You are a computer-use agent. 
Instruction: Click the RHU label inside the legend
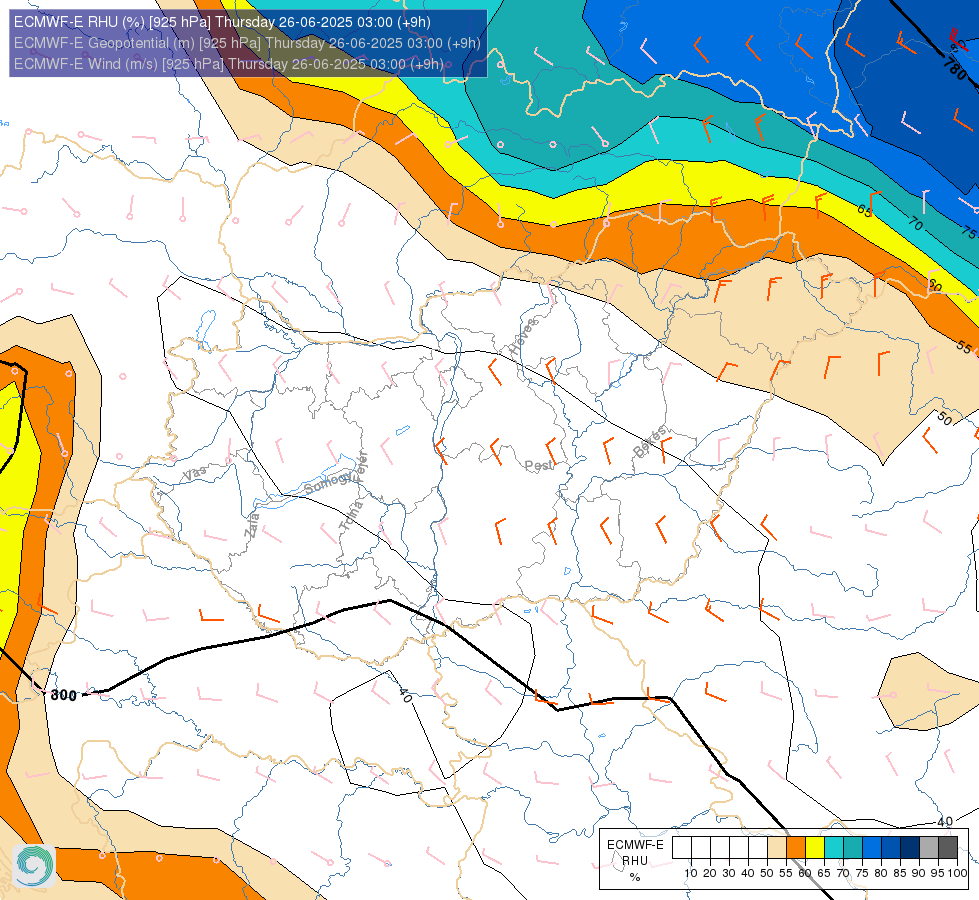[635, 861]
